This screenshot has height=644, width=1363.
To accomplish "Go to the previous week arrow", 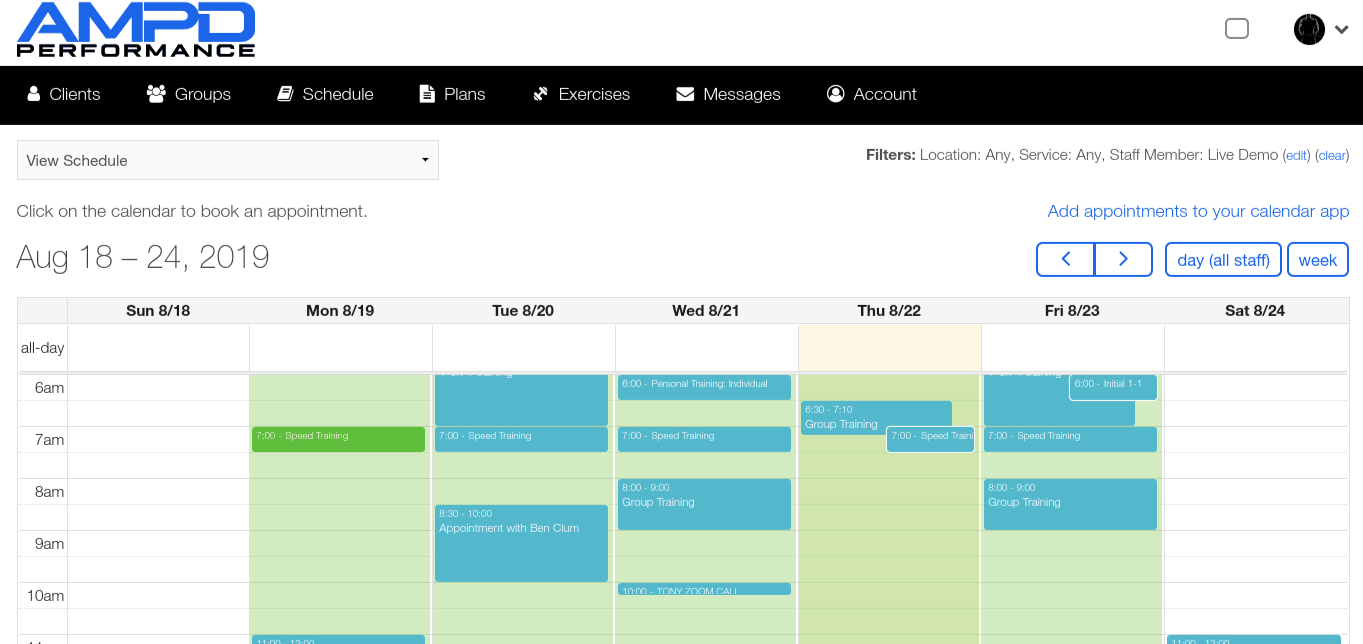I will [x=1066, y=259].
